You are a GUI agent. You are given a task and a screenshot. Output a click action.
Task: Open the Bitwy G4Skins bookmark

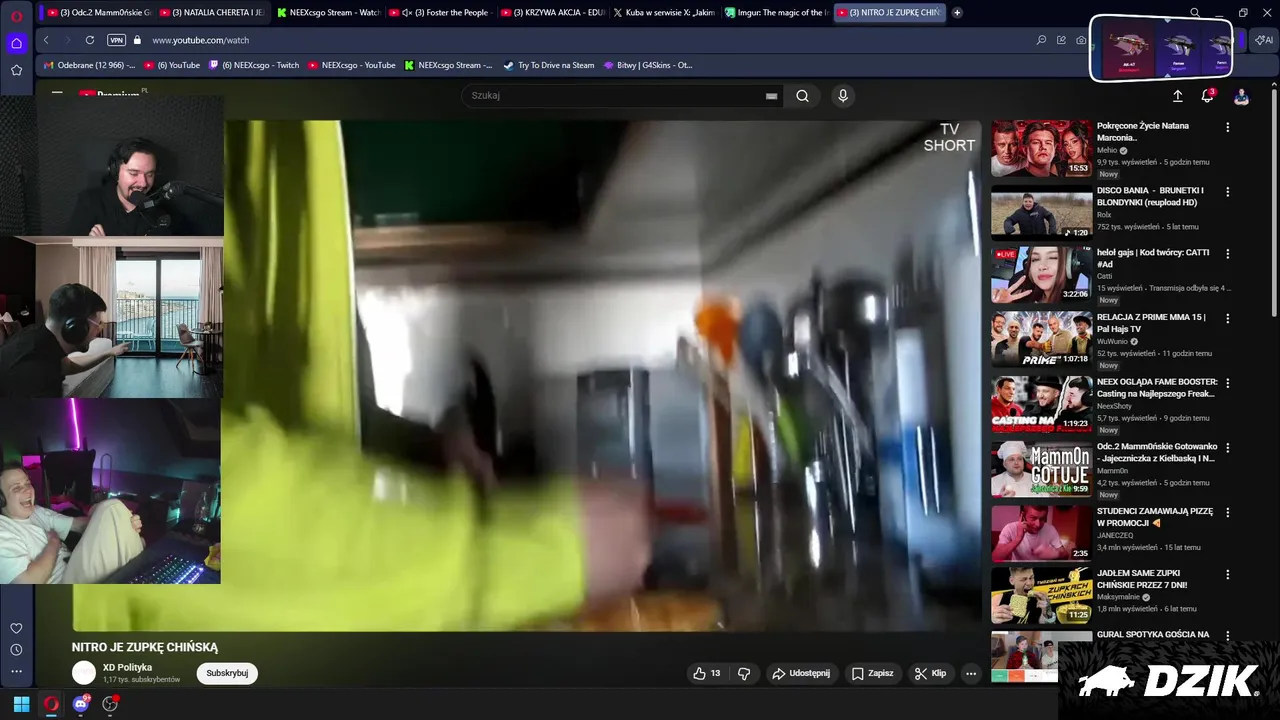(x=647, y=65)
